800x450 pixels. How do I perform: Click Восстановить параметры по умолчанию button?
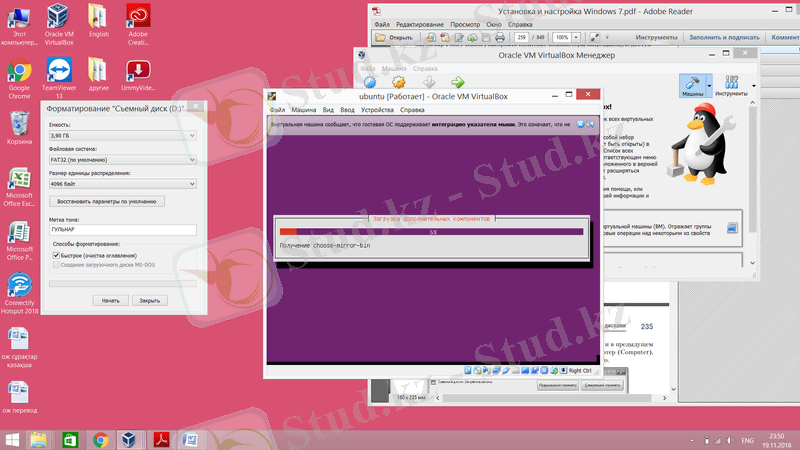click(107, 201)
